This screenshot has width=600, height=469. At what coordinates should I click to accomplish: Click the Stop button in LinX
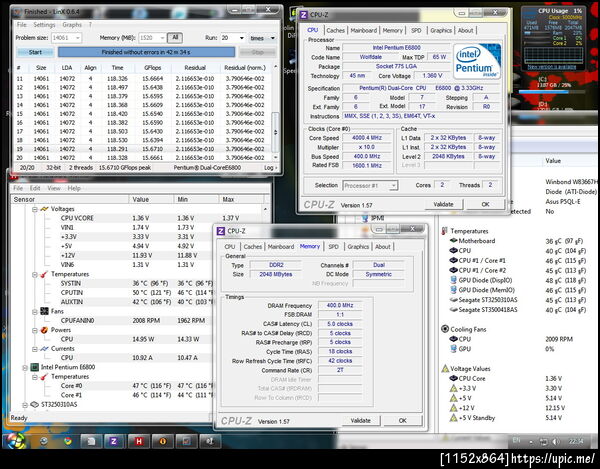point(257,52)
